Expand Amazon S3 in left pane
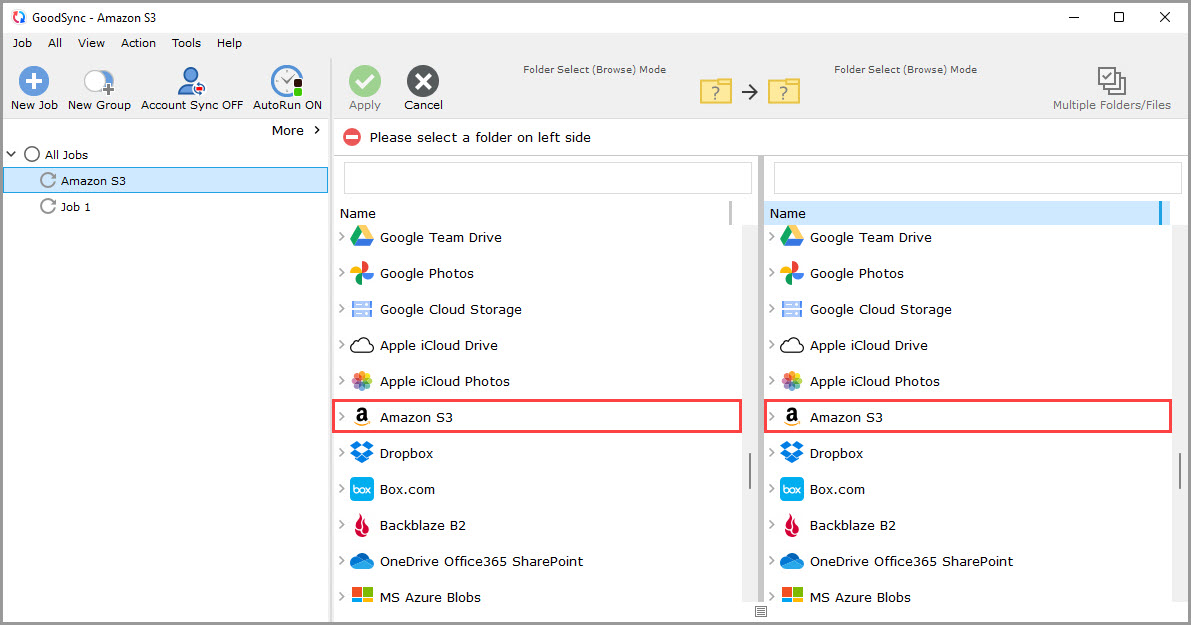The height and width of the screenshot is (625, 1191). pyautogui.click(x=342, y=417)
